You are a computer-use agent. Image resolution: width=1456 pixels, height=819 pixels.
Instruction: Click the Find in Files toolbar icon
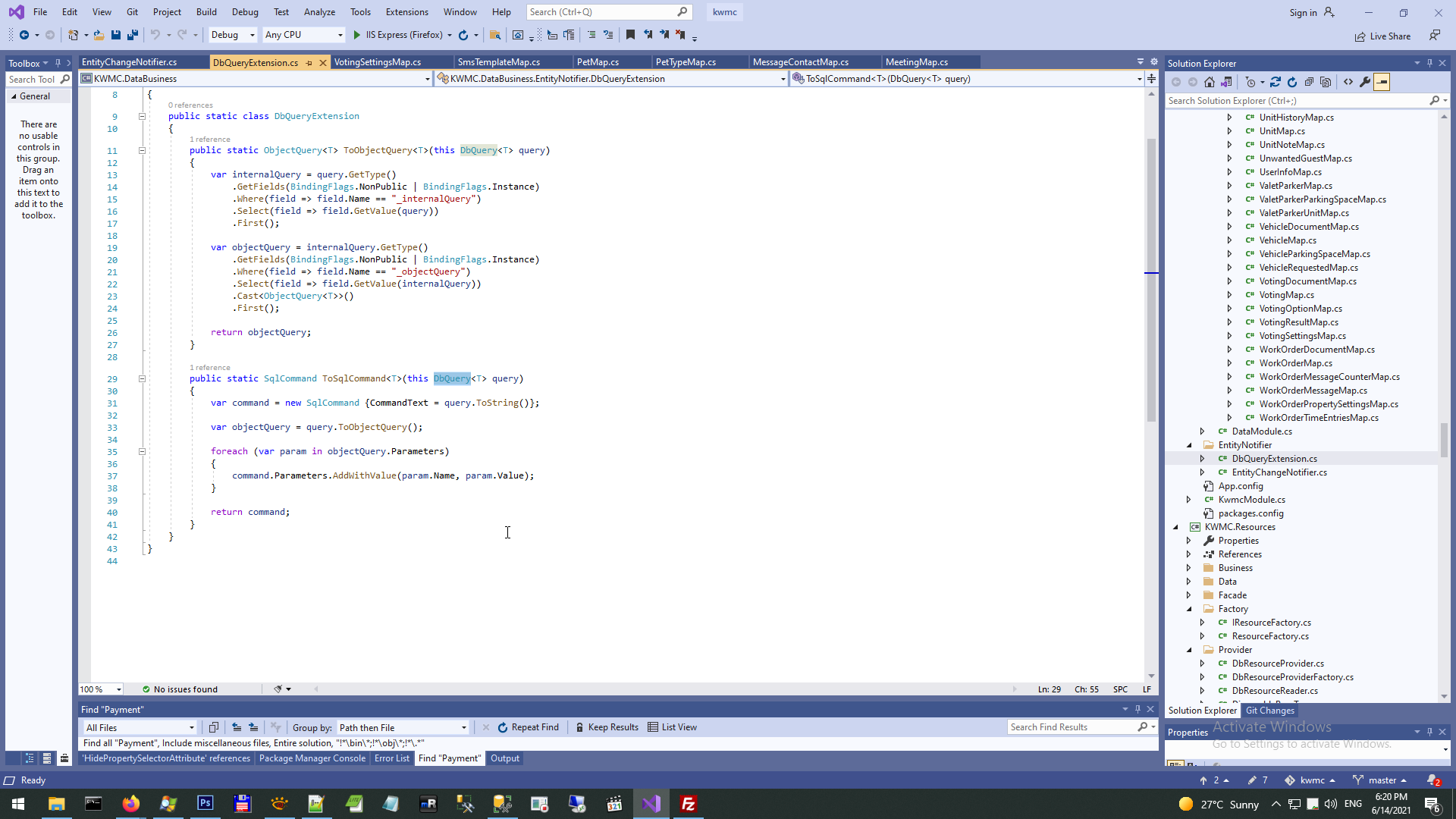494,35
